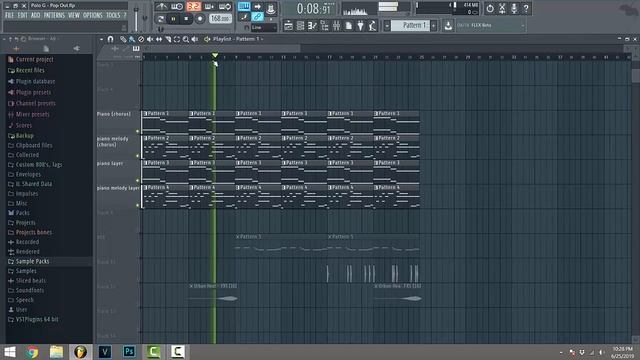This screenshot has width=640, height=360.
Task: Switch between pattern and song mode
Action: click(160, 19)
